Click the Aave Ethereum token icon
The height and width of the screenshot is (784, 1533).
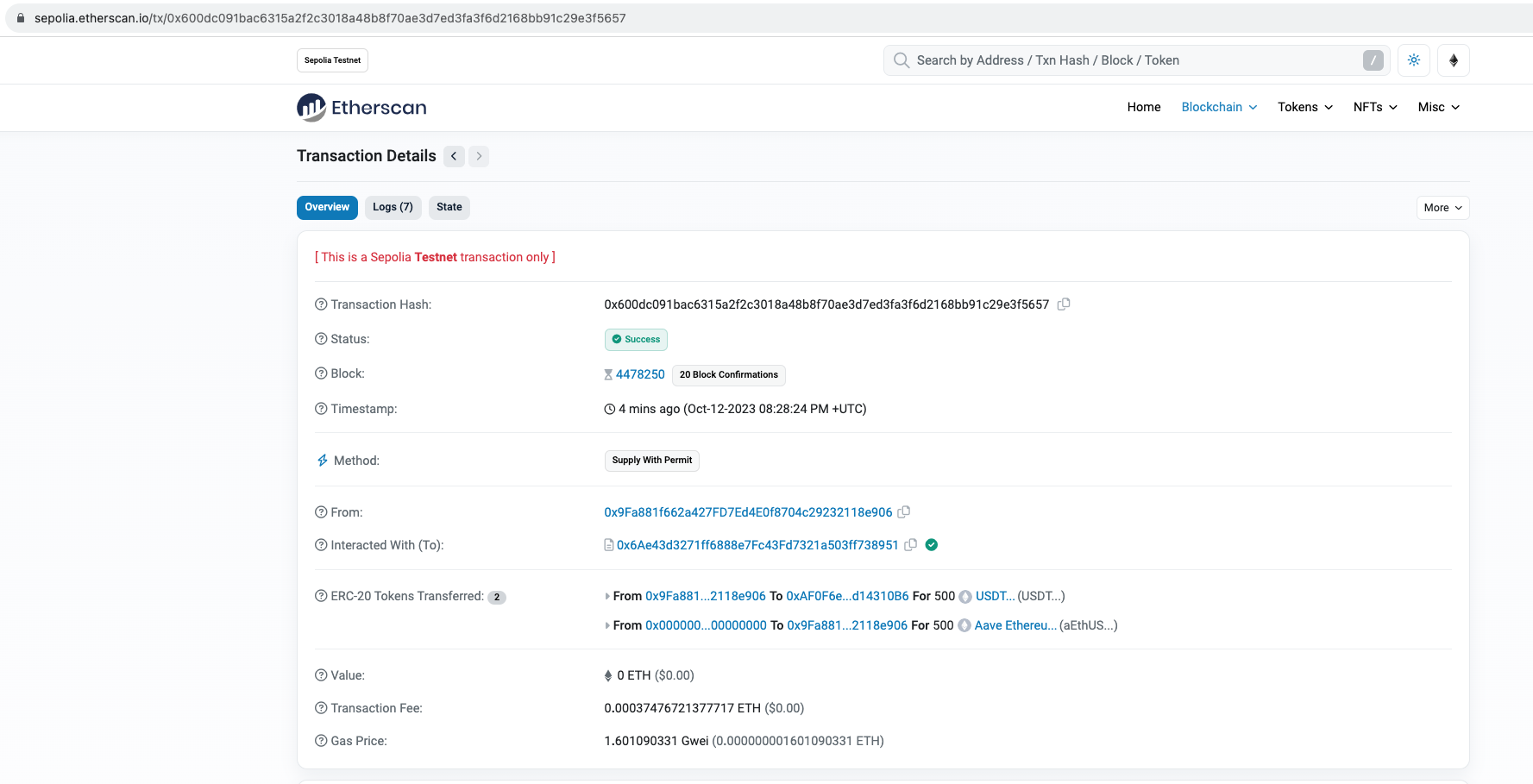[964, 626]
